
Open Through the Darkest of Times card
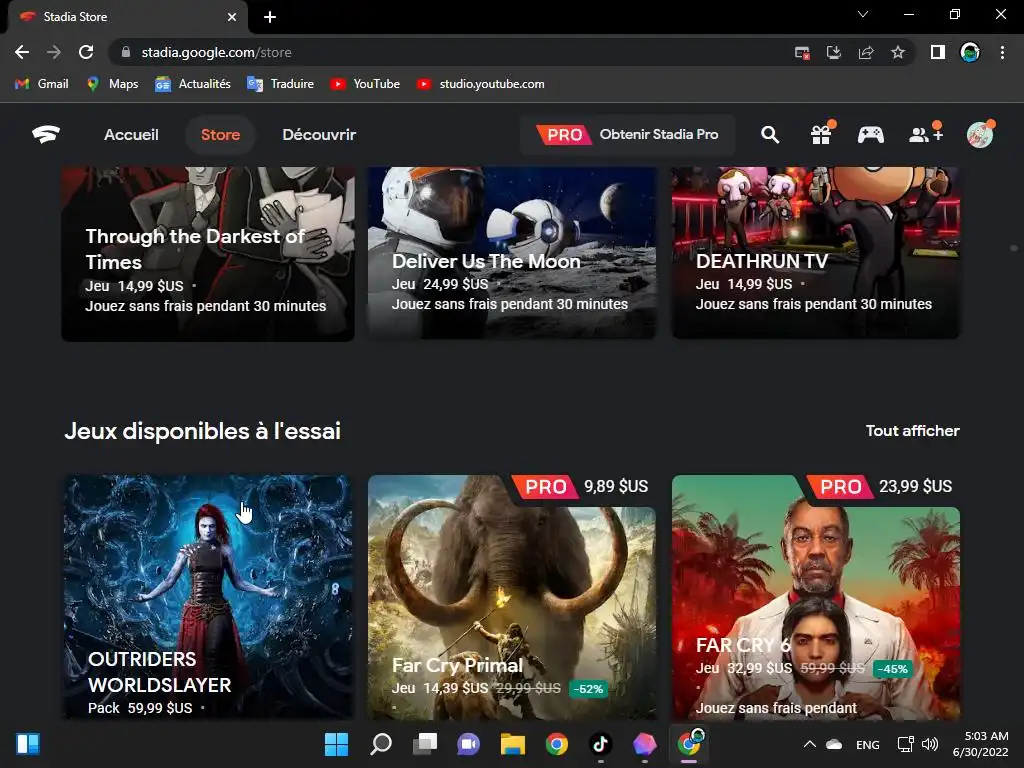(208, 254)
